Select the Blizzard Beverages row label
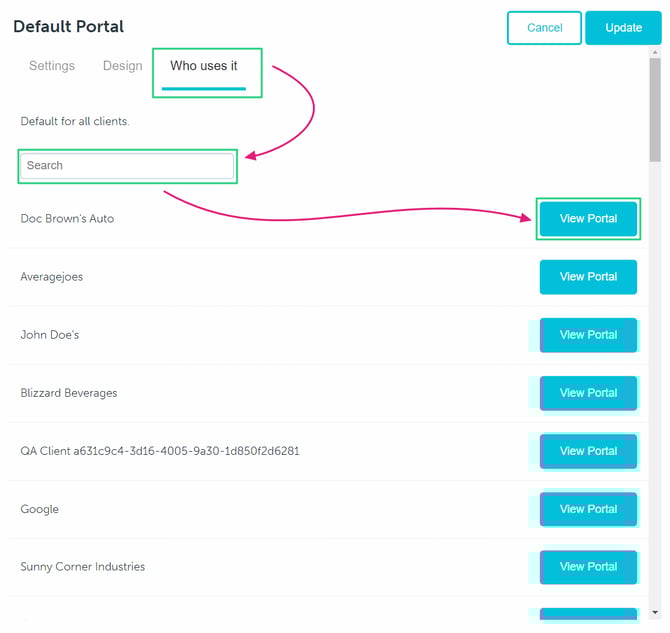 pos(69,393)
